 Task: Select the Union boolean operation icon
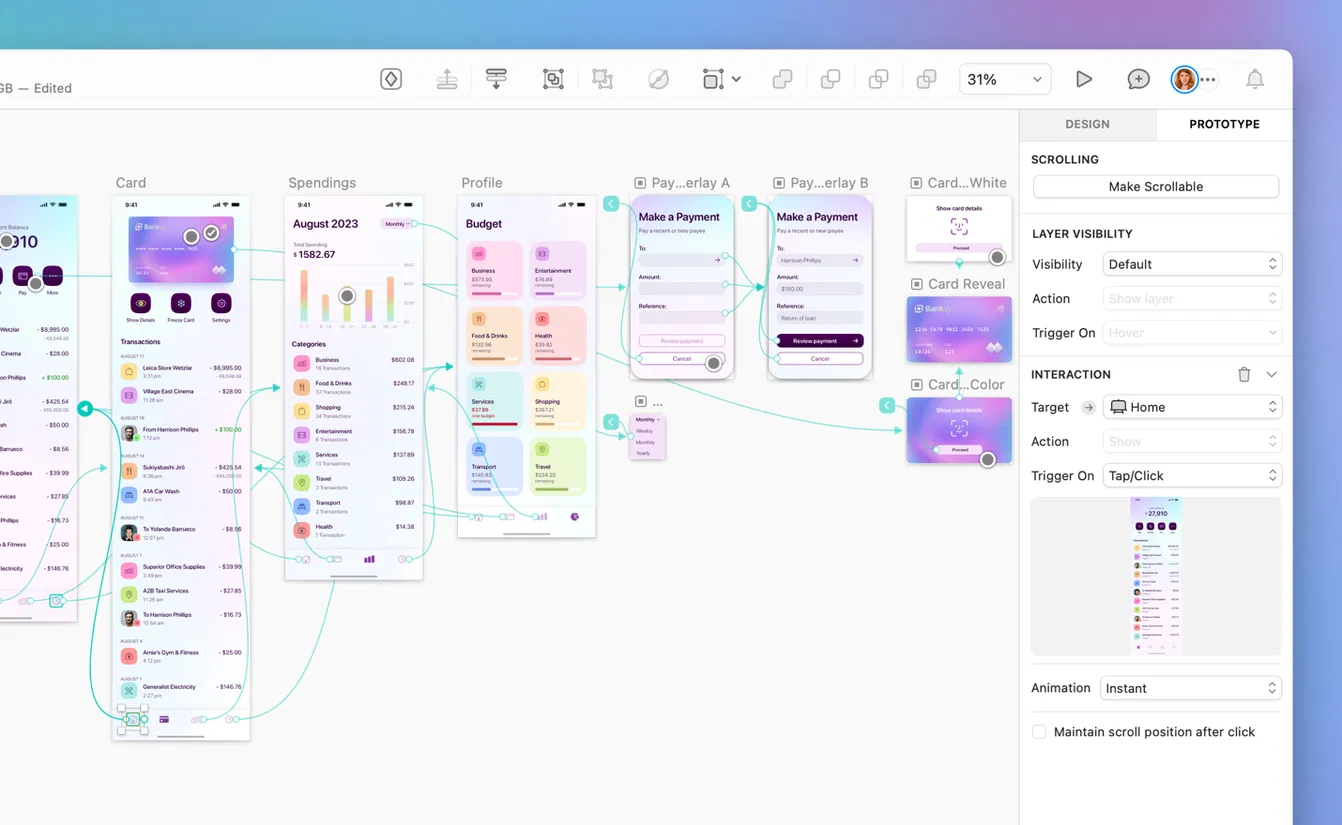click(x=781, y=79)
